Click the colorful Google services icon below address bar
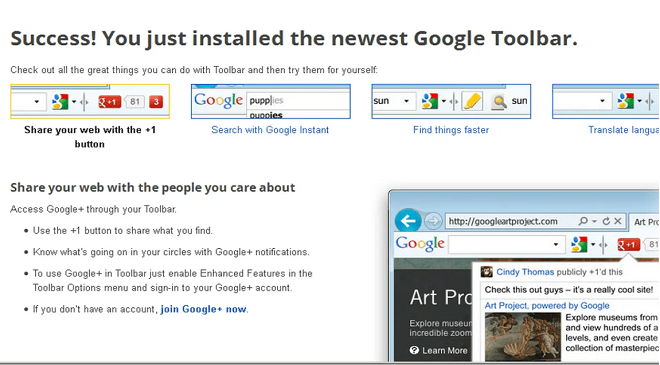The width and height of the screenshot is (660, 365). (579, 244)
